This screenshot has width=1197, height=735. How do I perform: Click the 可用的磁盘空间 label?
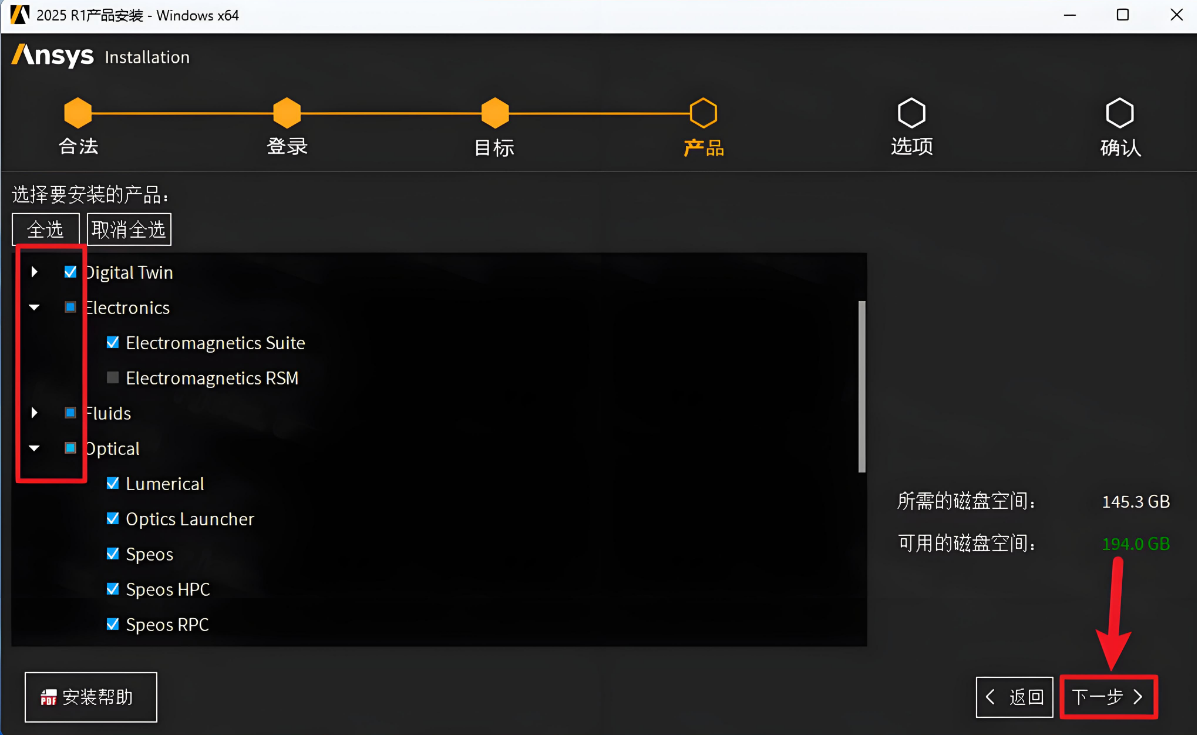tap(967, 543)
